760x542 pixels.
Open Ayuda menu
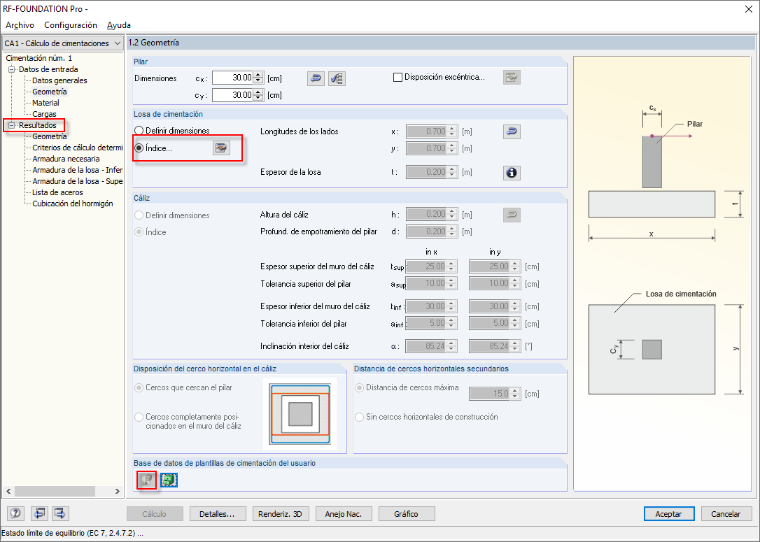click(119, 25)
